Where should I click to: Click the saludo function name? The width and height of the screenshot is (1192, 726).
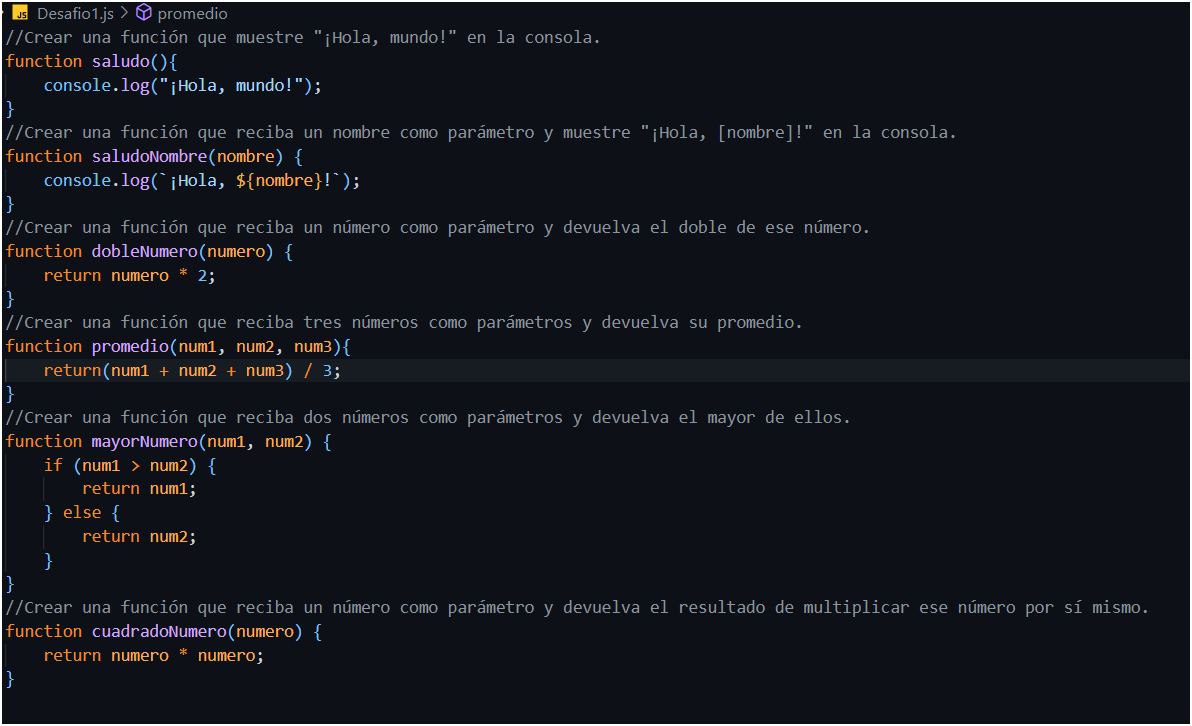121,62
